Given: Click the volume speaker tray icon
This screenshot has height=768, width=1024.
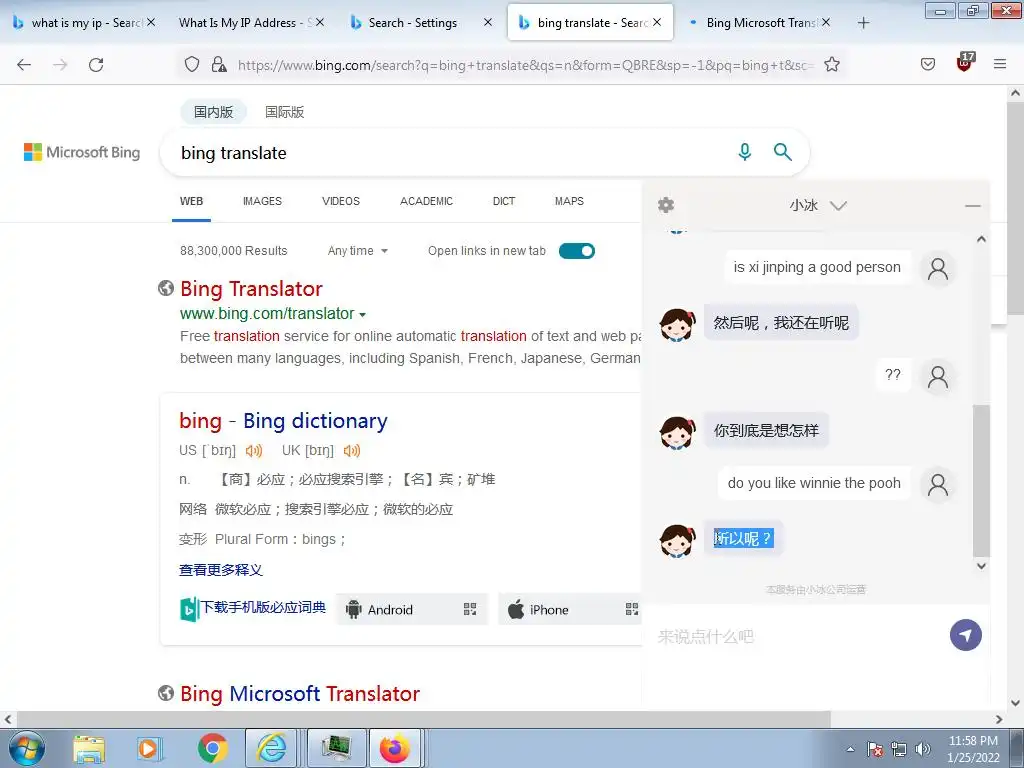Looking at the screenshot, I should [922, 749].
